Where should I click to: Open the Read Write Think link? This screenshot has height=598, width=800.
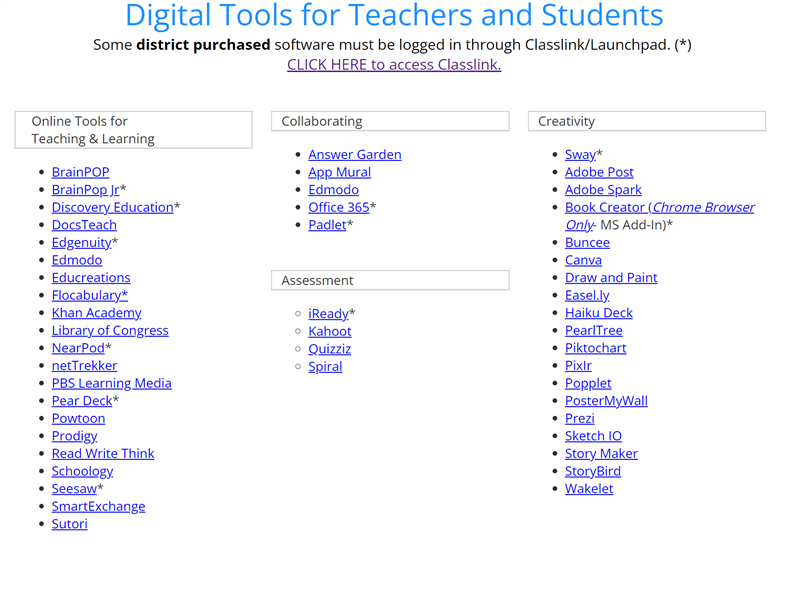coord(103,454)
